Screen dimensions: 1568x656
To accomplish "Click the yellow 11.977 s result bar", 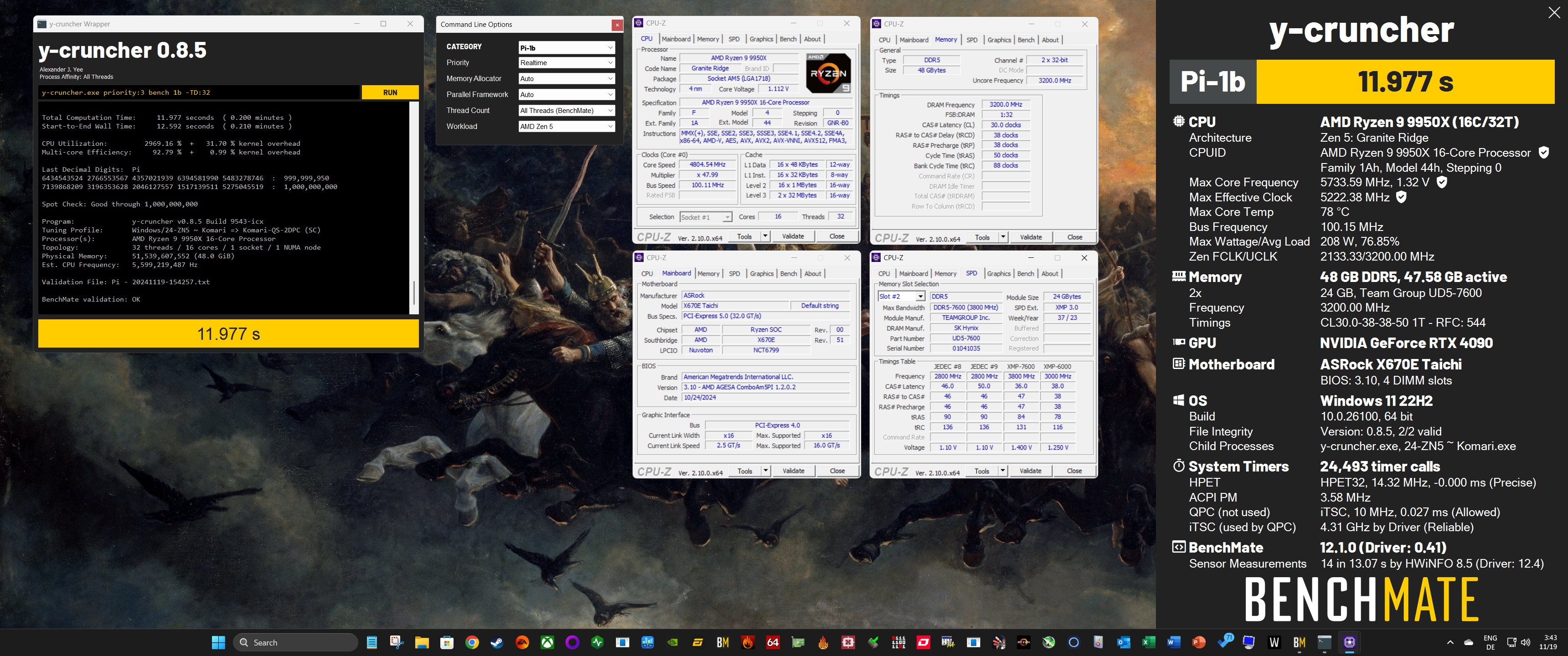I will point(228,333).
